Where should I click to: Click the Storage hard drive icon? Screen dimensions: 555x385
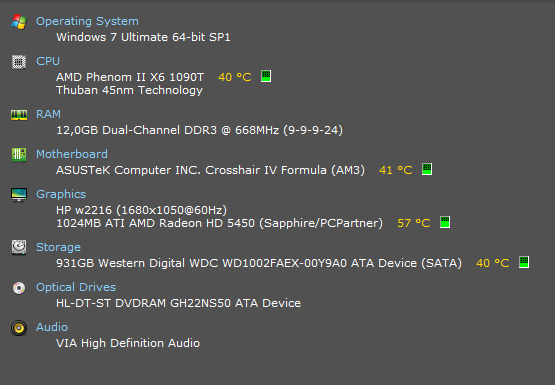19,247
